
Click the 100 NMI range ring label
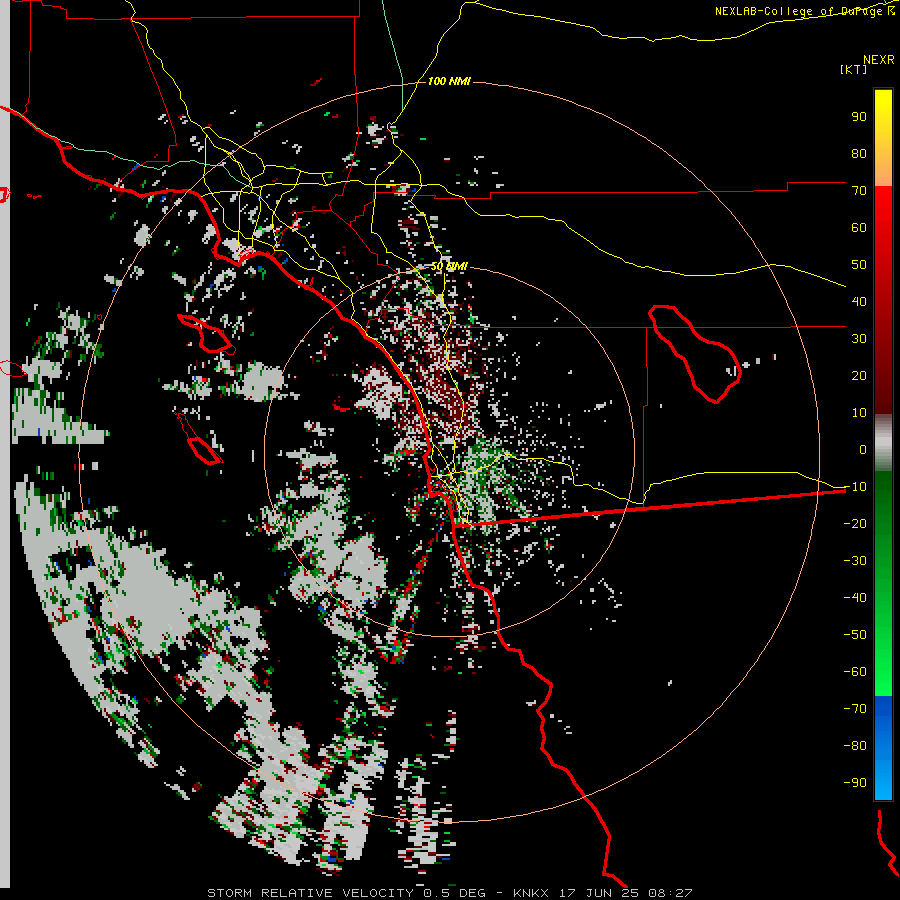[x=449, y=82]
